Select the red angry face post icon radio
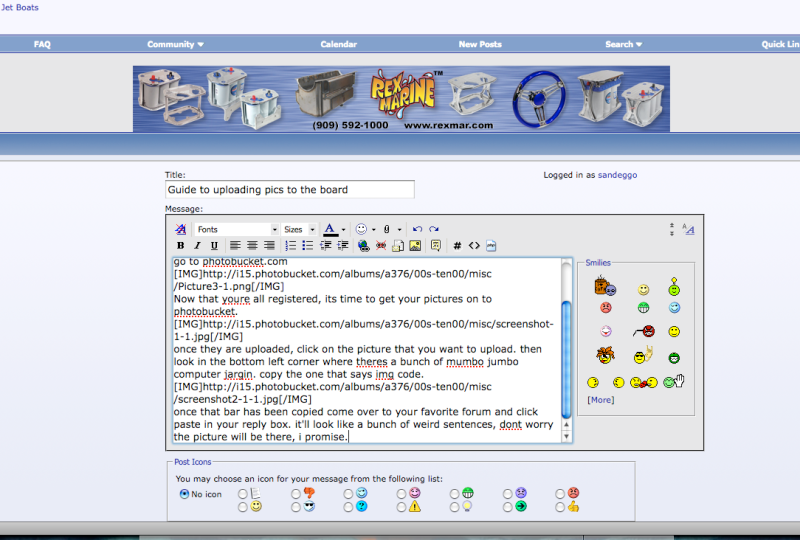 (x=560, y=494)
